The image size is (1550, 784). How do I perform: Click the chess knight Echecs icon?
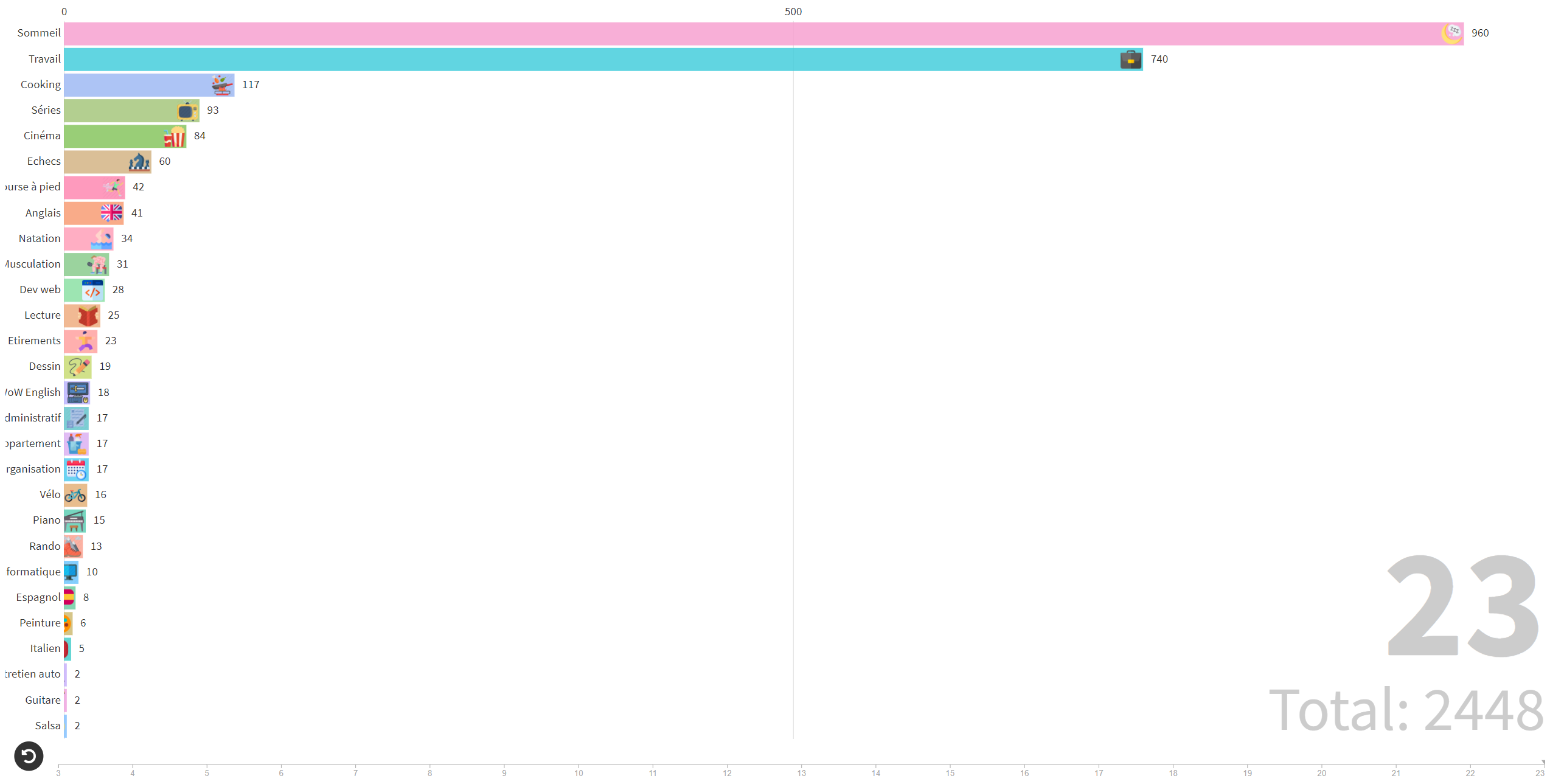[139, 162]
